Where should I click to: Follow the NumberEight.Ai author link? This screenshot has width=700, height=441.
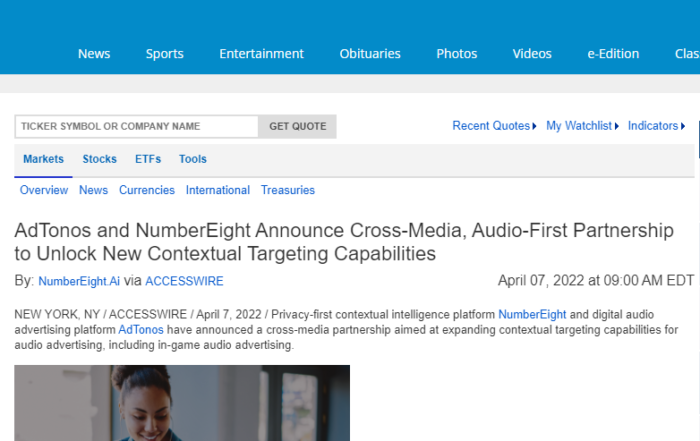[79, 281]
